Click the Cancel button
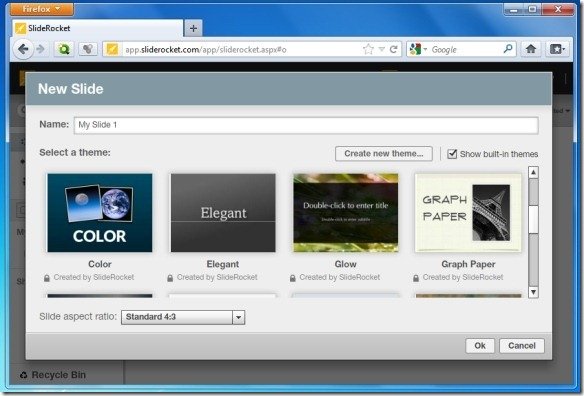This screenshot has height=396, width=584. [x=521, y=346]
